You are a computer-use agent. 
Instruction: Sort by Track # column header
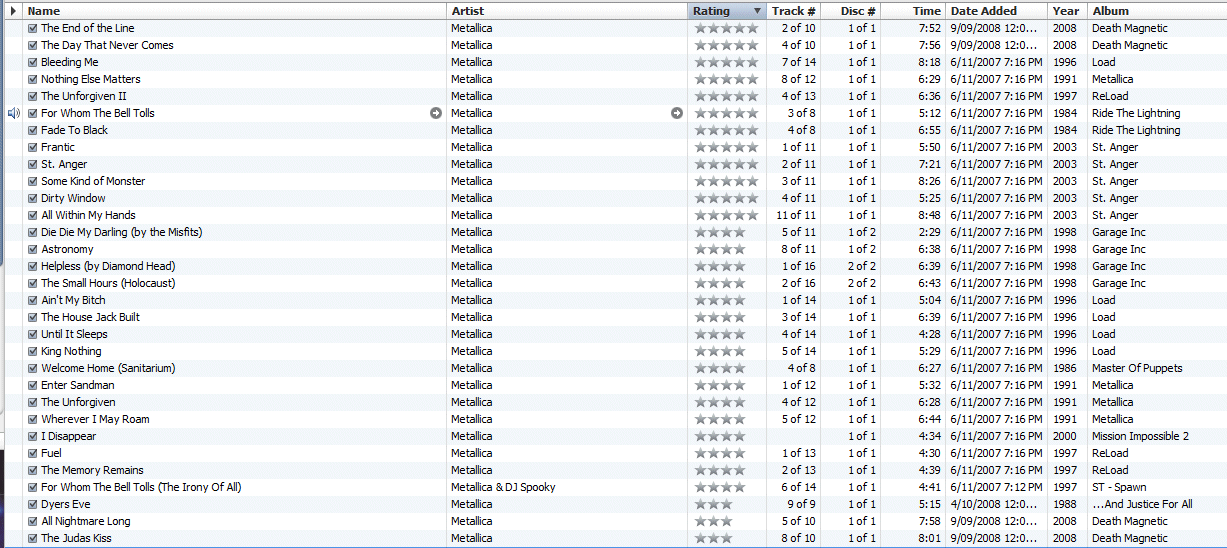click(794, 11)
